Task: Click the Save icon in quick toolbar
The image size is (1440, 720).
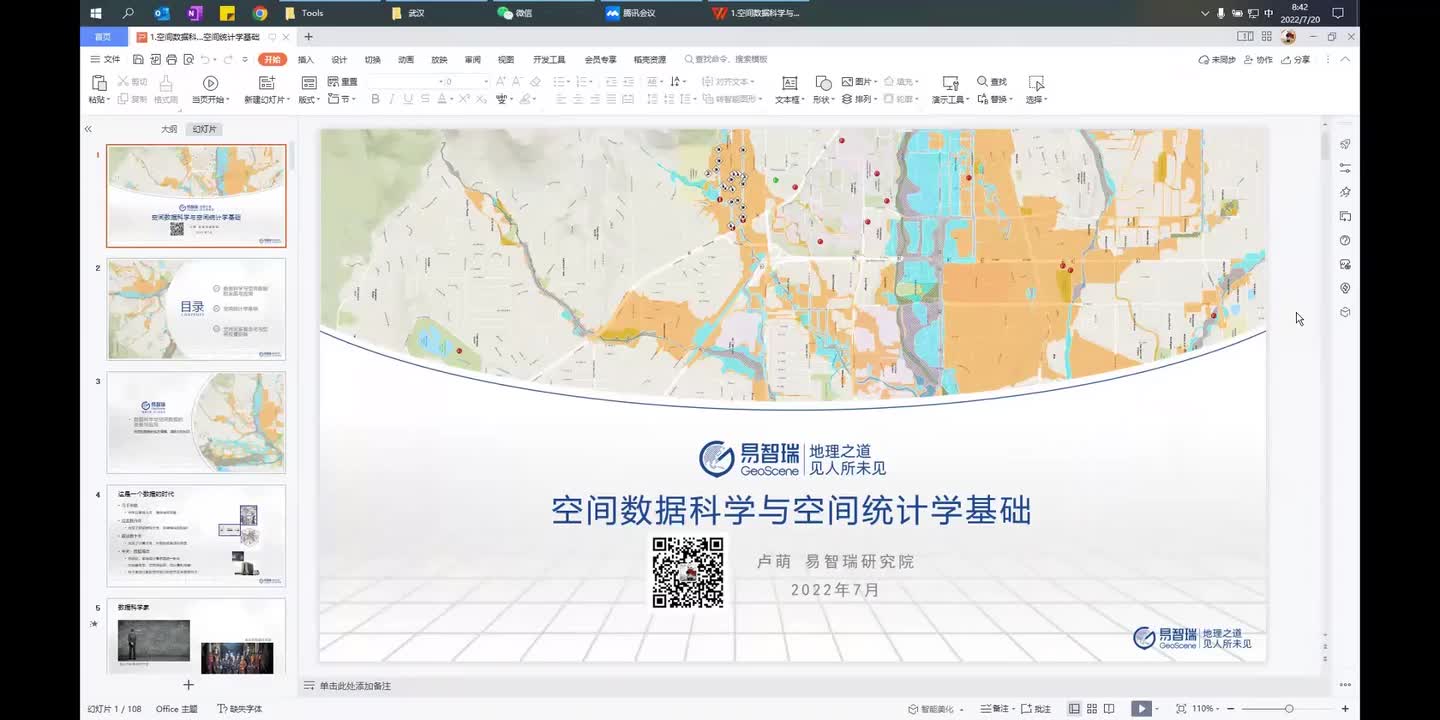Action: pos(140,60)
